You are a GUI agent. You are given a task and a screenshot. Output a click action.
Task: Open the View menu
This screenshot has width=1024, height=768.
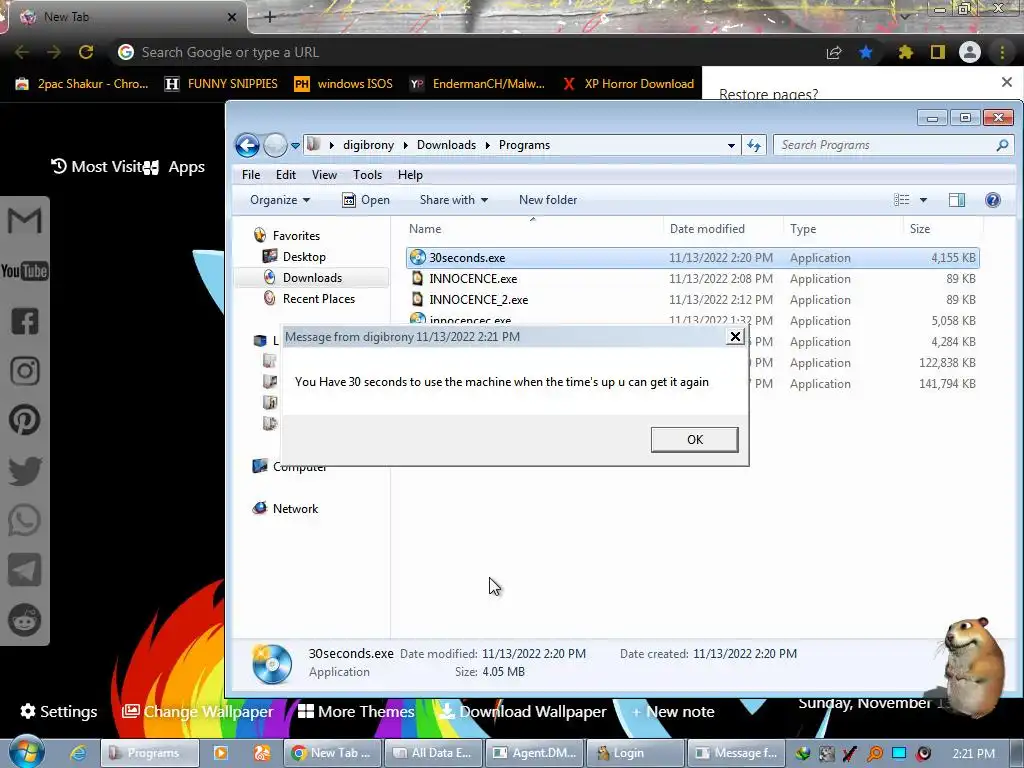coord(324,175)
